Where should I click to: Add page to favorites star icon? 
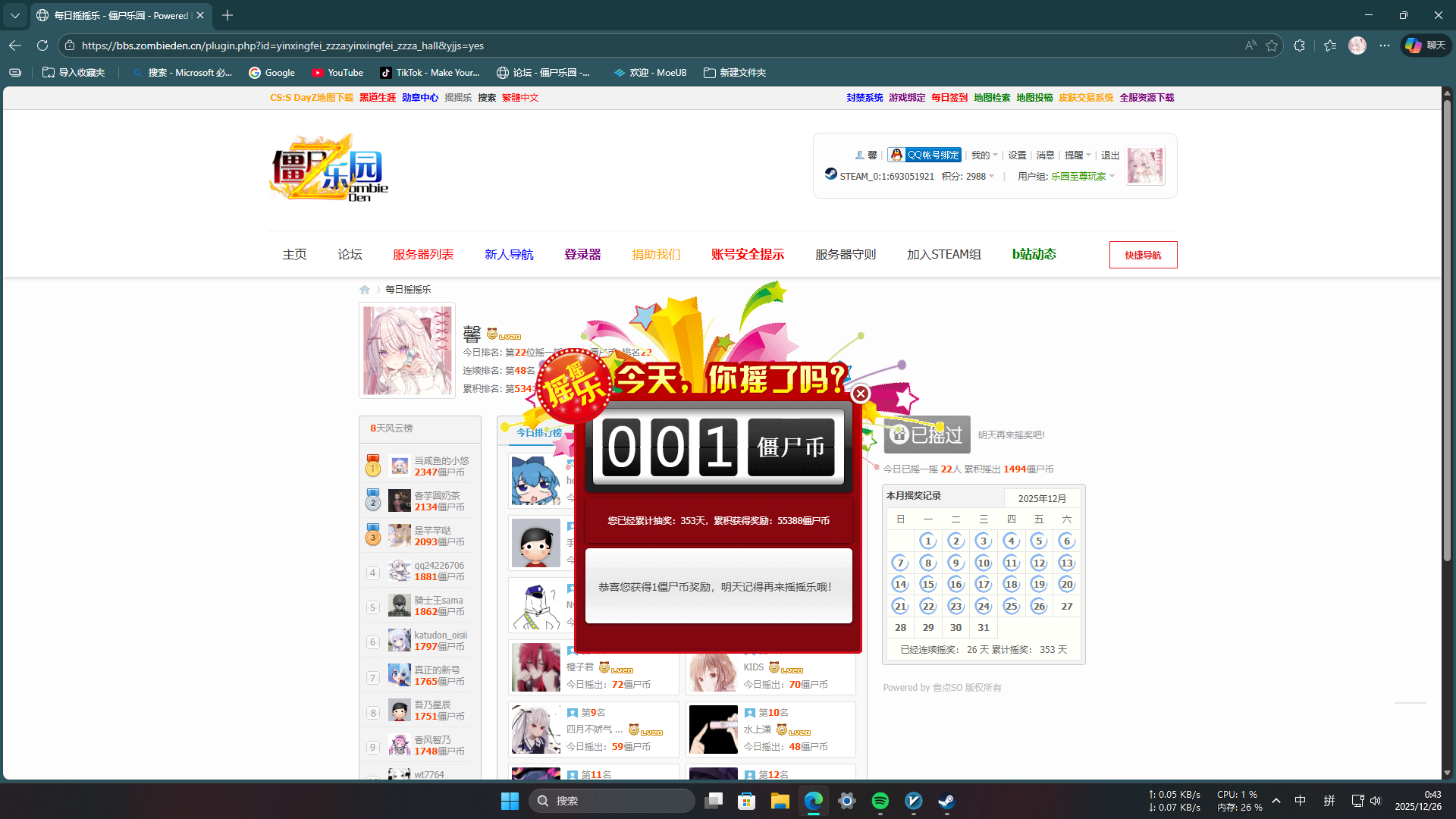click(x=1272, y=45)
